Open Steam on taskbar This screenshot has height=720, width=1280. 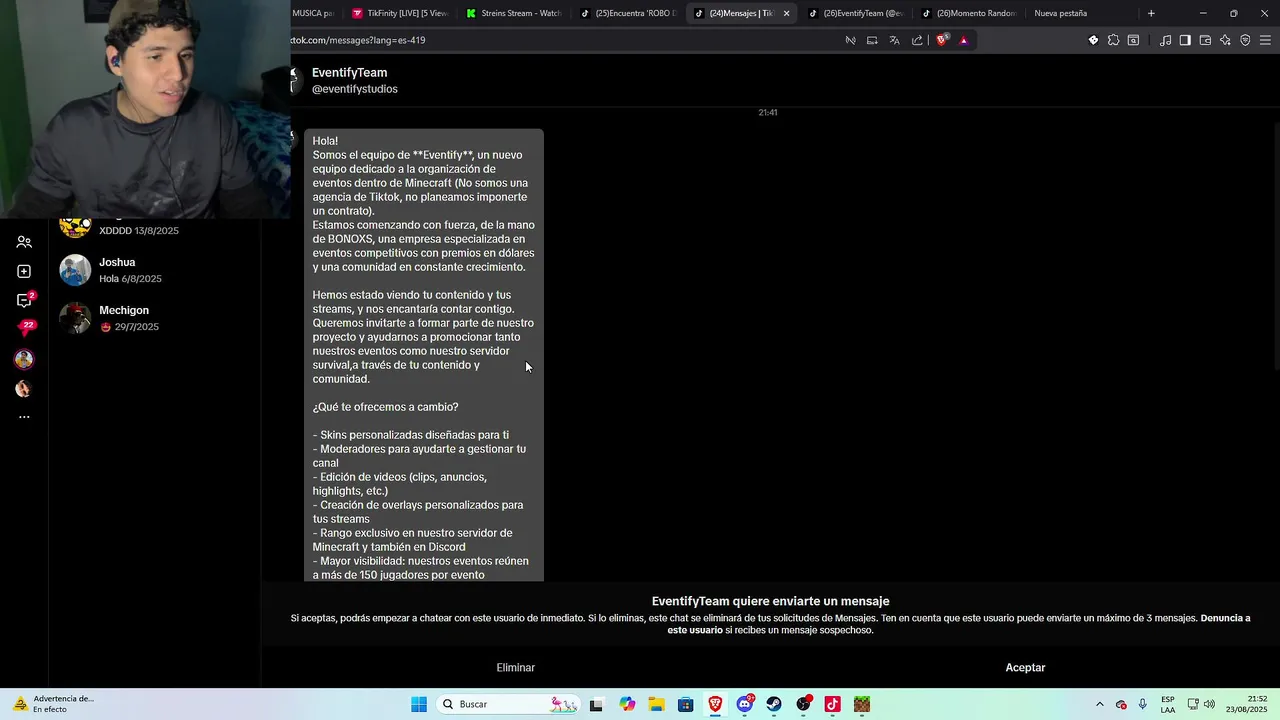click(774, 704)
